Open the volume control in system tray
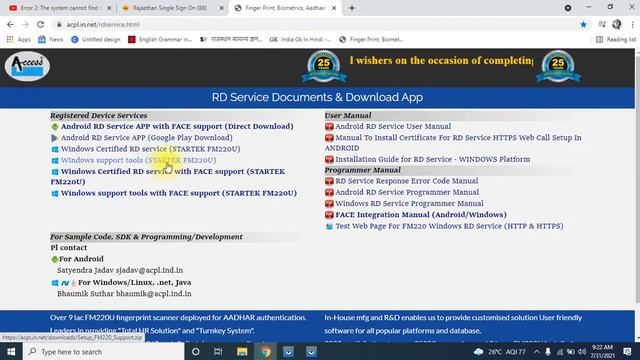 pyautogui.click(x=582, y=351)
